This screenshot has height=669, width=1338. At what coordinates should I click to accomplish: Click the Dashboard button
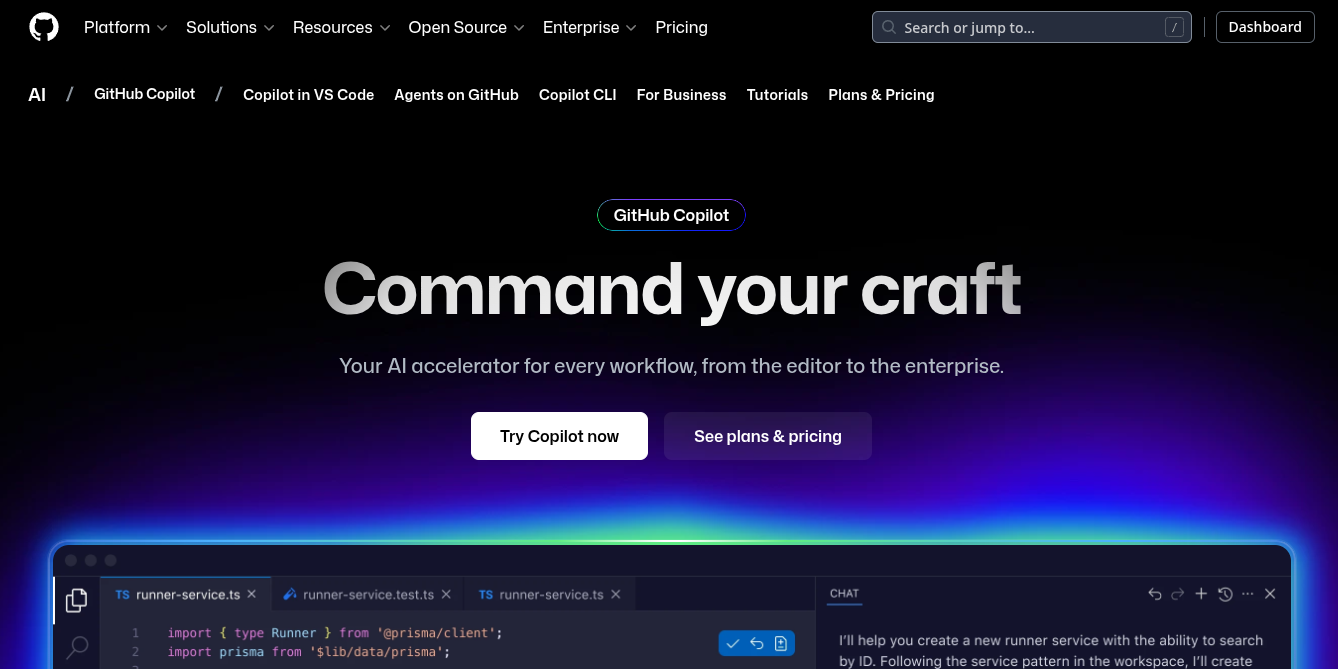pyautogui.click(x=1264, y=27)
